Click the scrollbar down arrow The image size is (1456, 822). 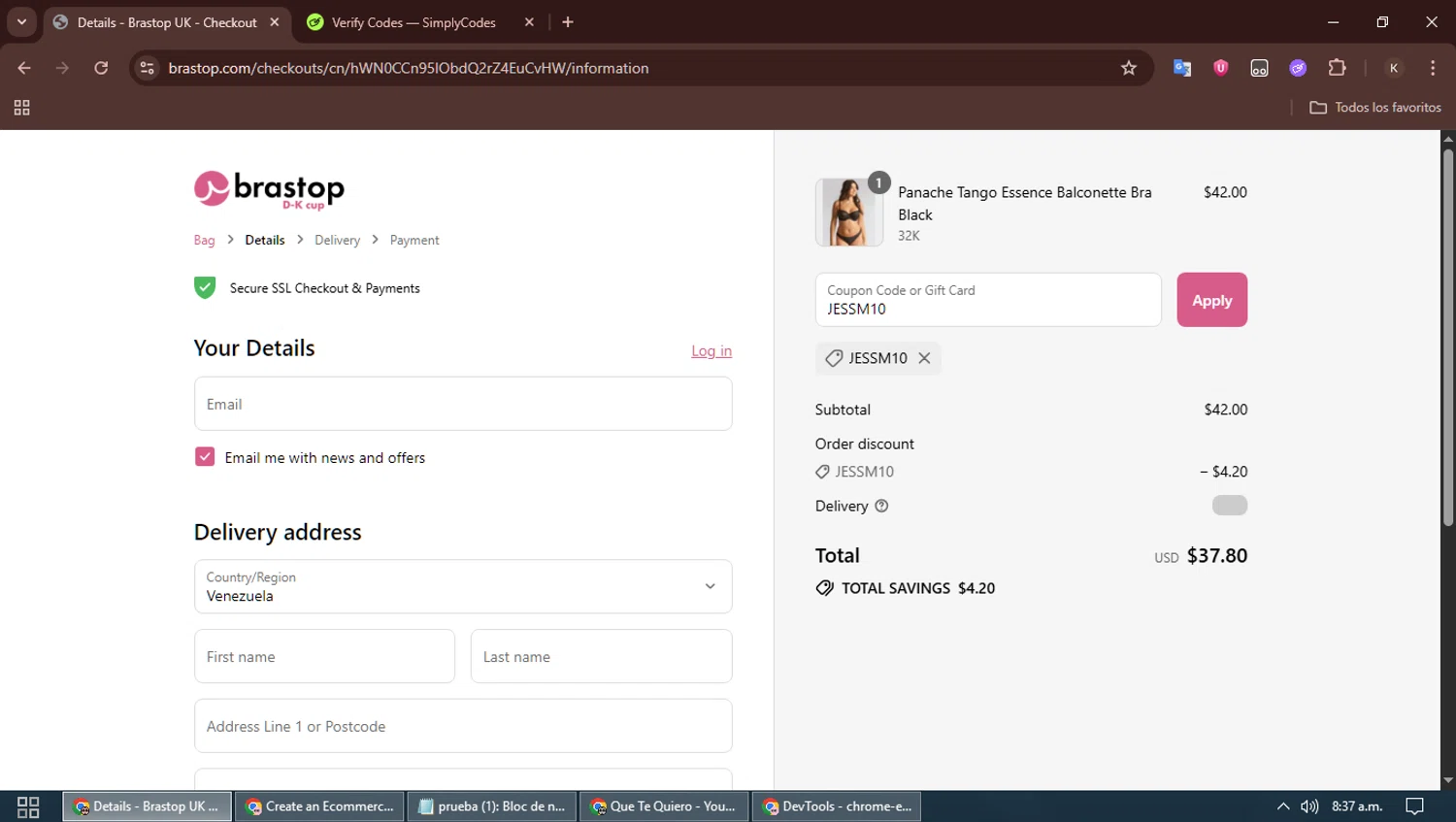[x=1448, y=780]
